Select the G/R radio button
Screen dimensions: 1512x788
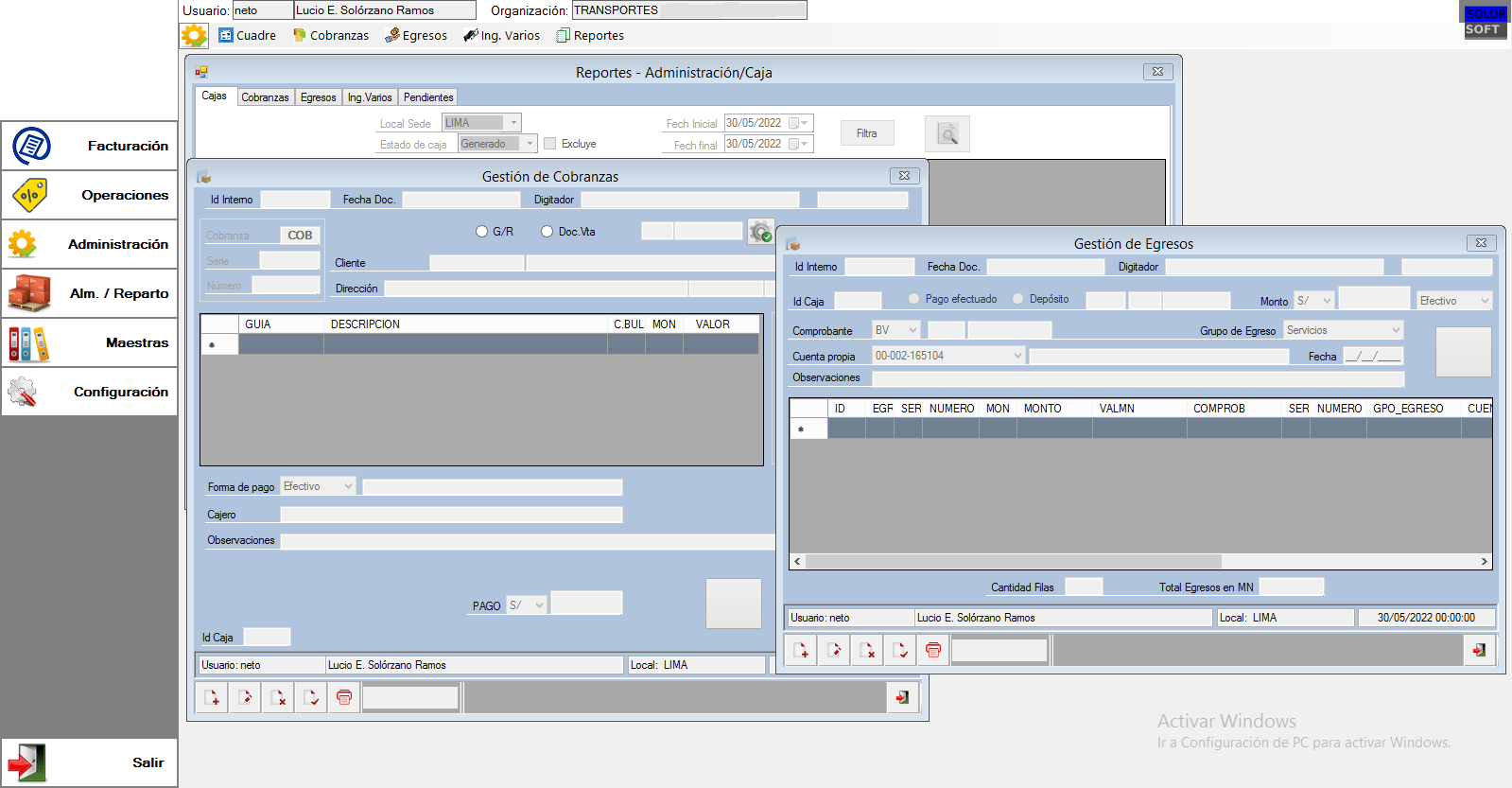[482, 232]
